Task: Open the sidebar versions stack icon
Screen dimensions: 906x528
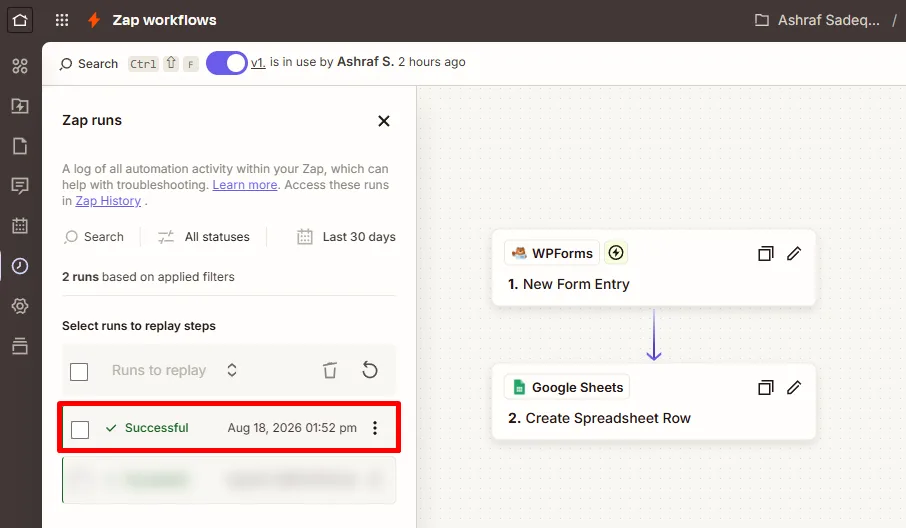Action: (x=20, y=345)
